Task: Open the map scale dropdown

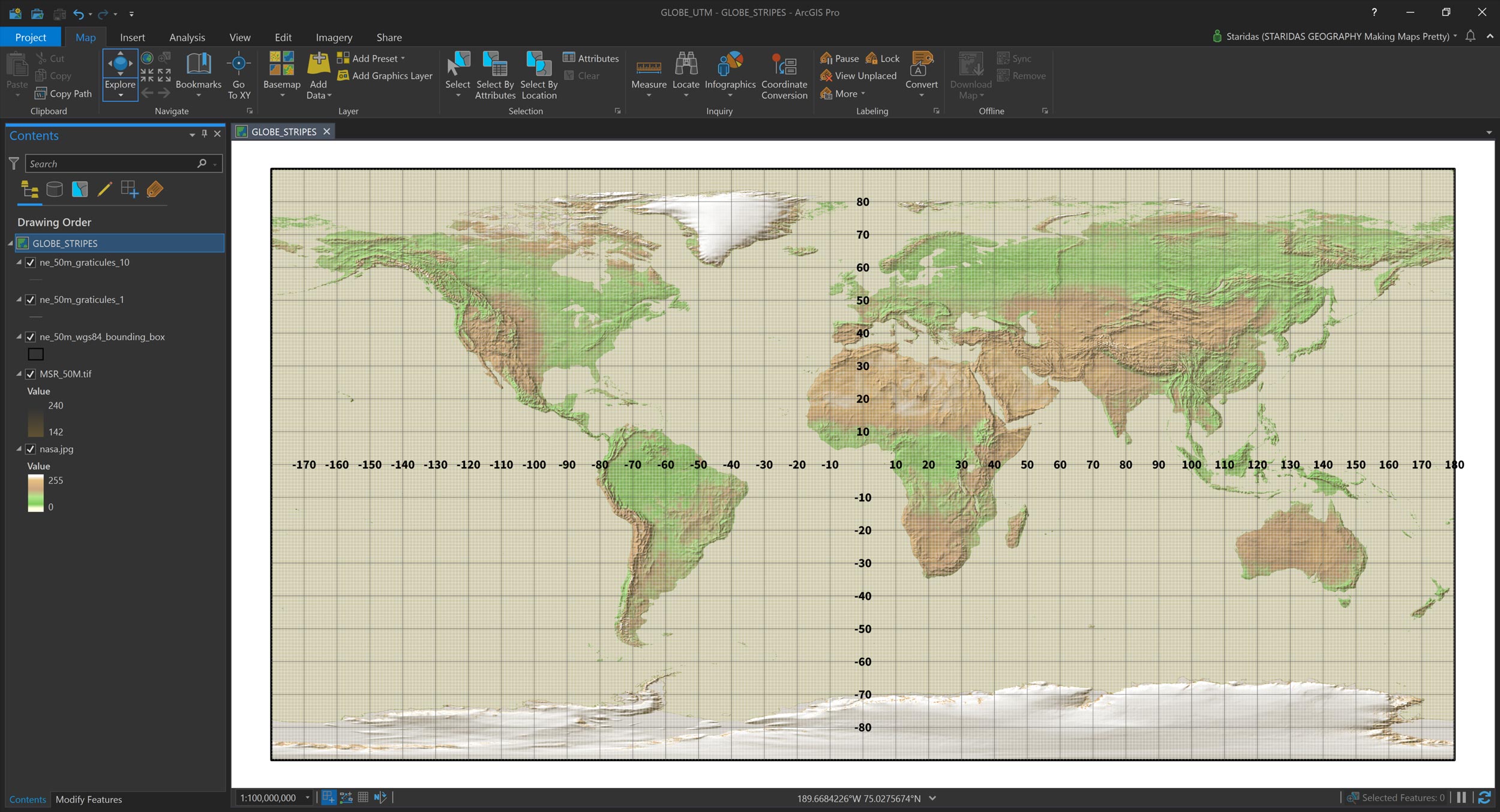Action: click(307, 798)
